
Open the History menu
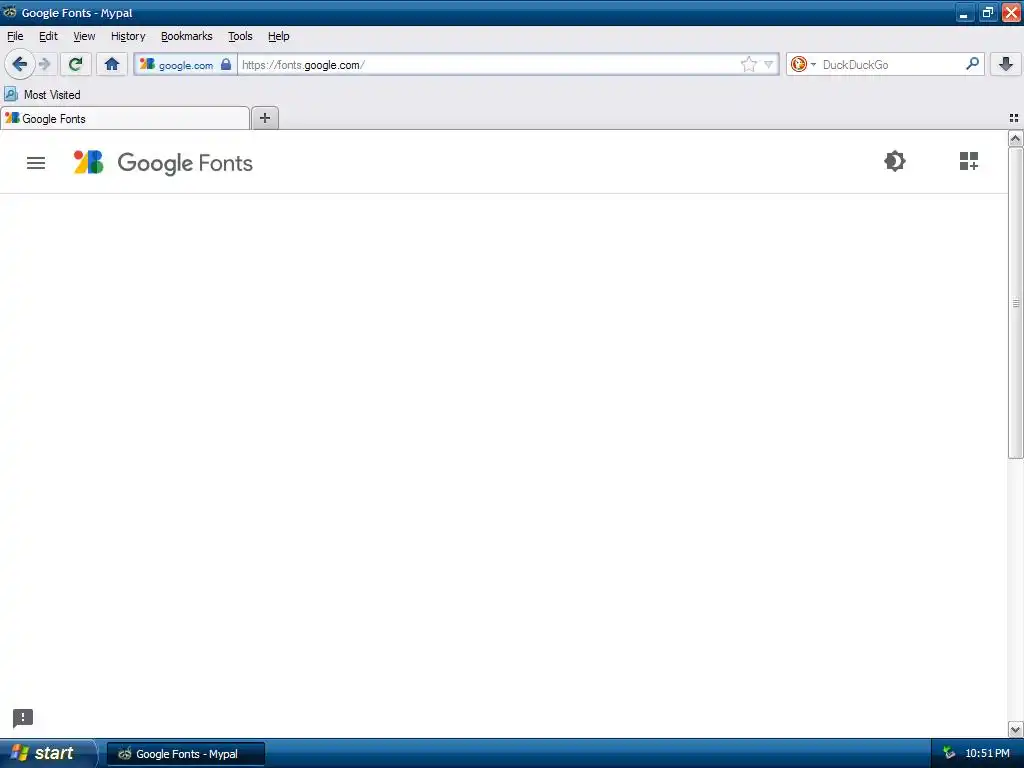pos(128,36)
